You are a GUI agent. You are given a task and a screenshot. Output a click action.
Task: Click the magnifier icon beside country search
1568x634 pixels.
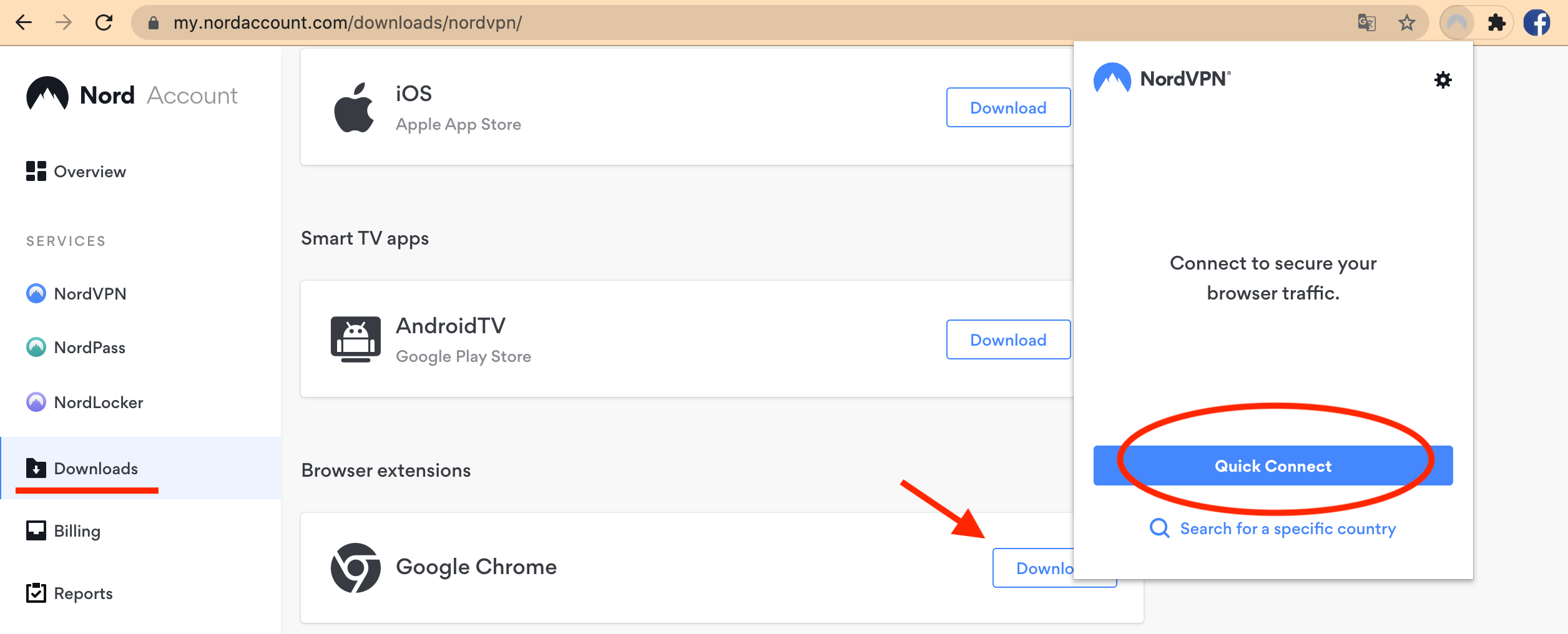coord(1159,528)
